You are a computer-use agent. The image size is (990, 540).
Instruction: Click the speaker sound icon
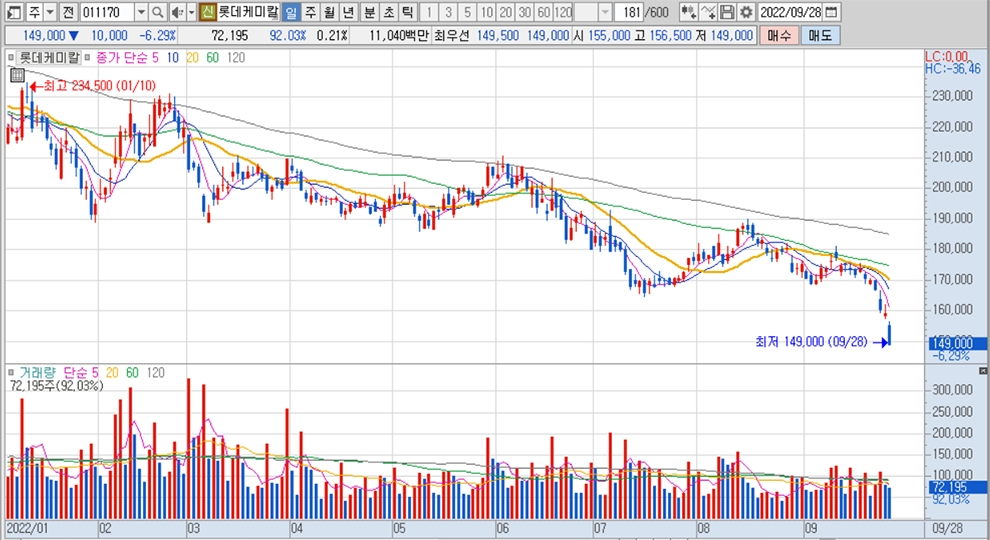click(176, 12)
